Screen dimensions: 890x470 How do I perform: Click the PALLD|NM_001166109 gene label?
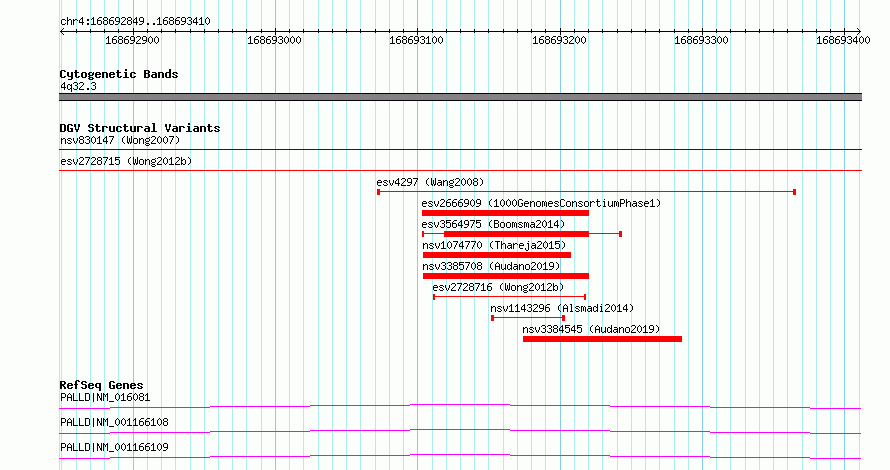(114, 447)
